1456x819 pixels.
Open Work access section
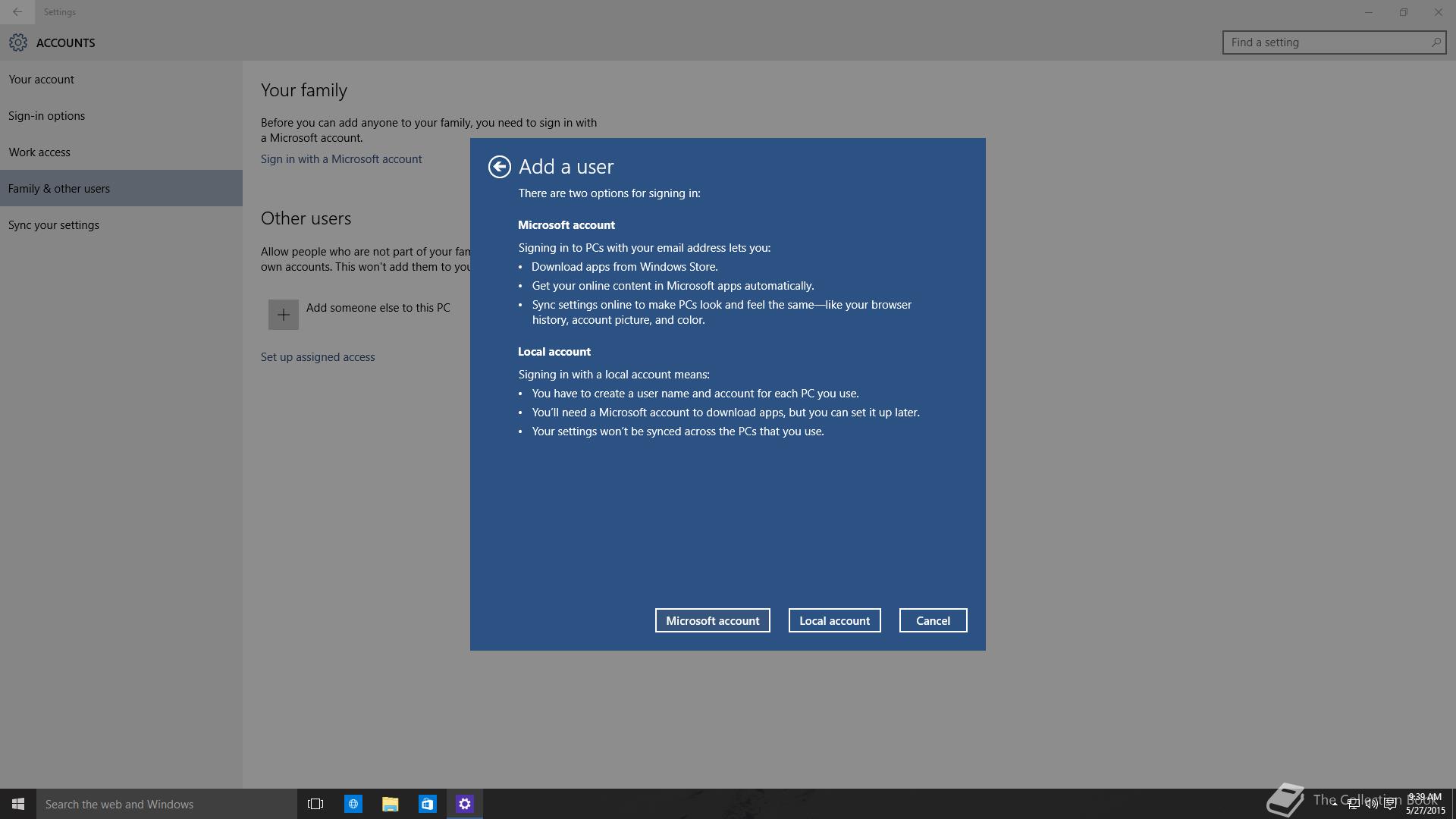pyautogui.click(x=121, y=152)
